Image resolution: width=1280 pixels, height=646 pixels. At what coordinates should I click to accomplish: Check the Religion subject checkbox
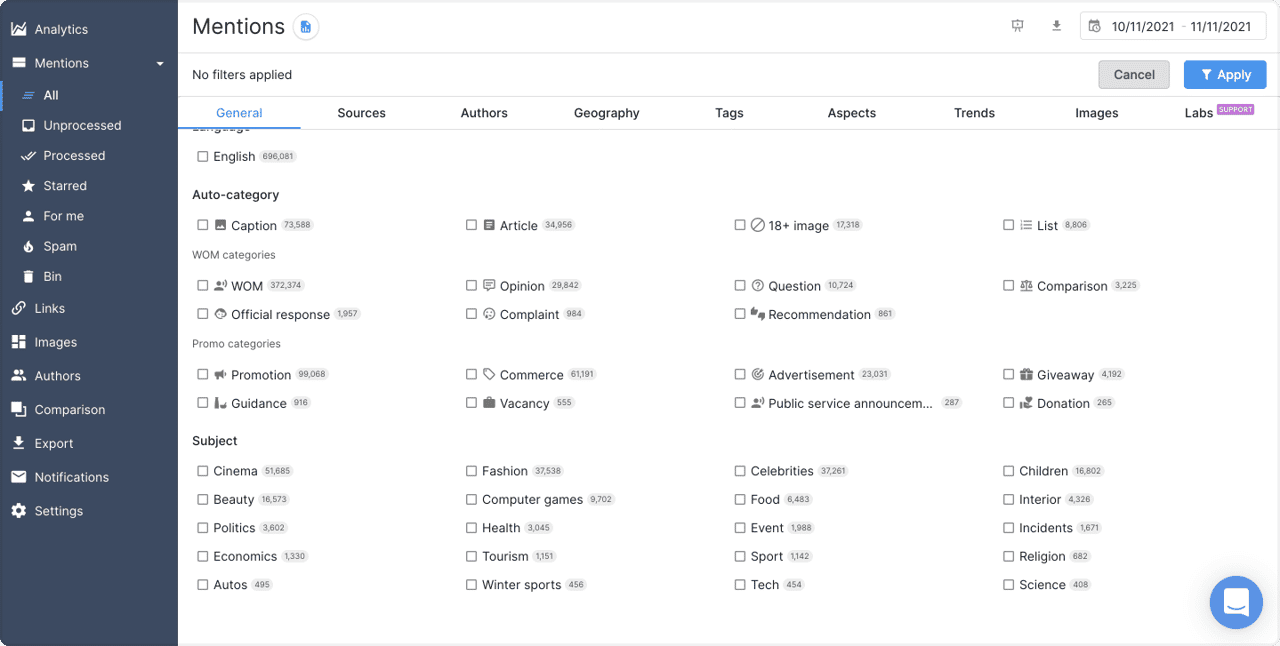pyautogui.click(x=1008, y=556)
